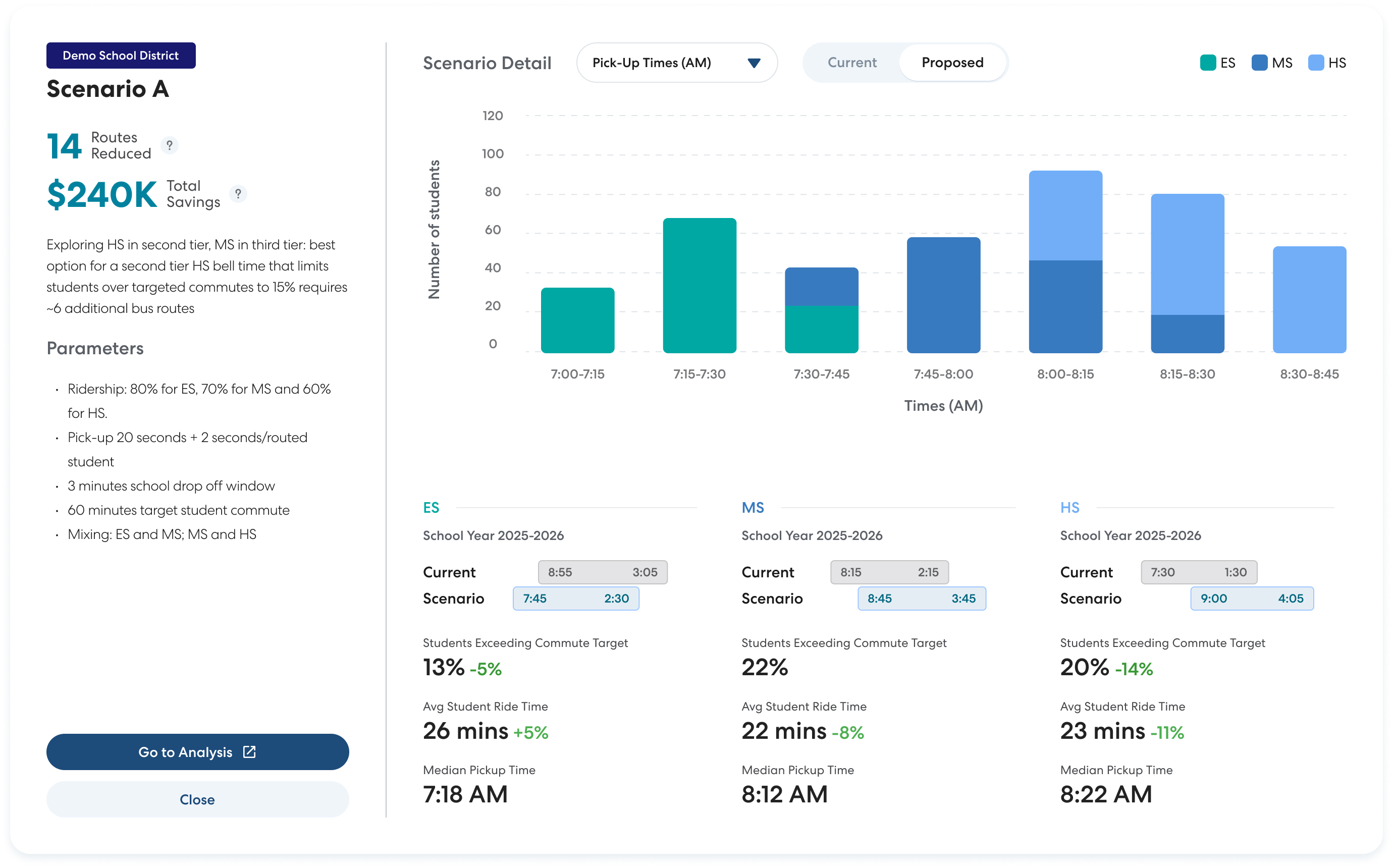Switch view to Current toggle
The width and height of the screenshot is (1393, 868).
click(852, 63)
